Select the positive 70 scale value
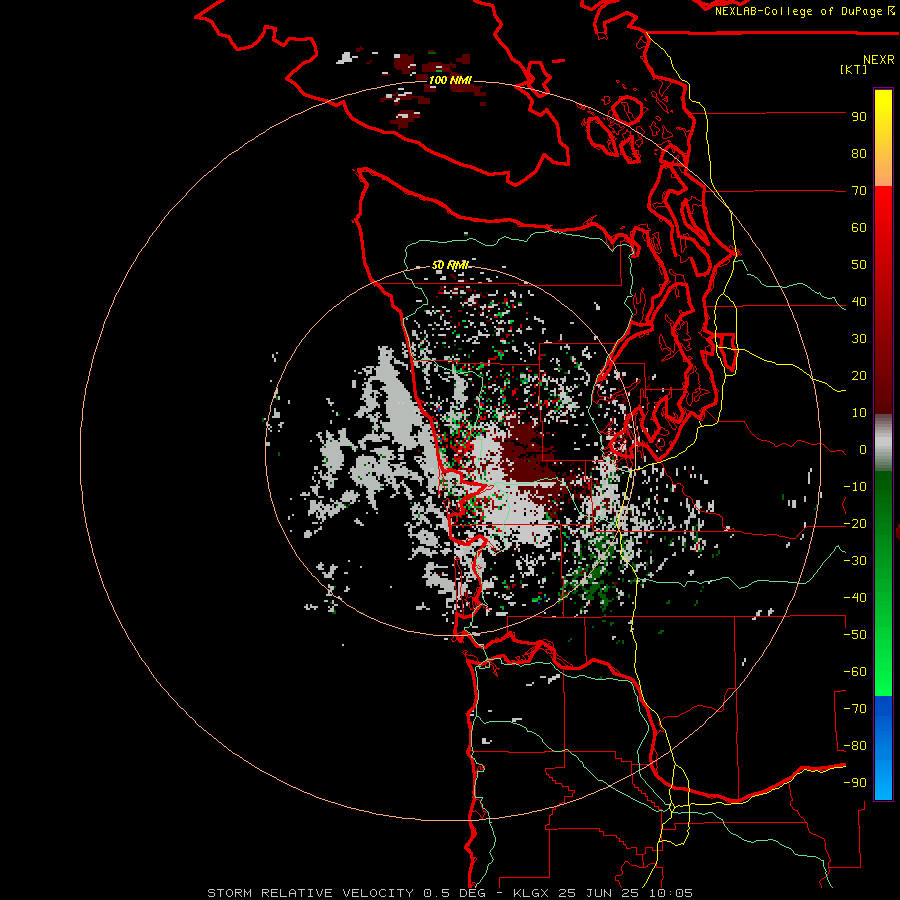Image resolution: width=900 pixels, height=900 pixels. pyautogui.click(x=859, y=191)
